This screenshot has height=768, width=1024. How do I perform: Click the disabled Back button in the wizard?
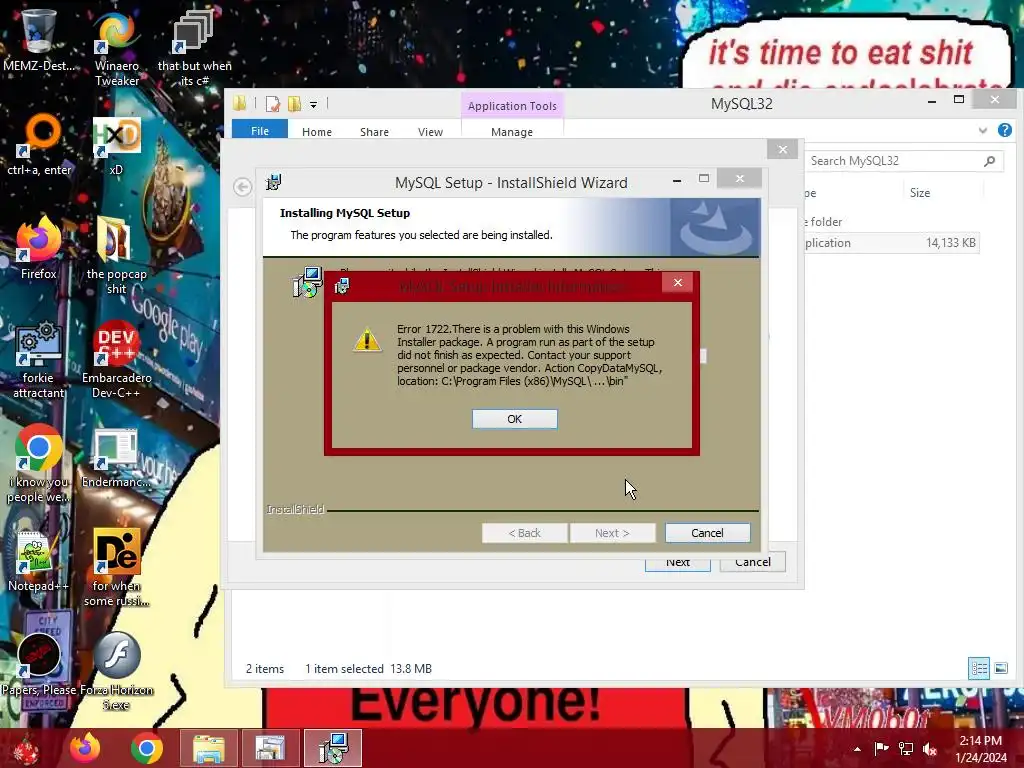[524, 533]
